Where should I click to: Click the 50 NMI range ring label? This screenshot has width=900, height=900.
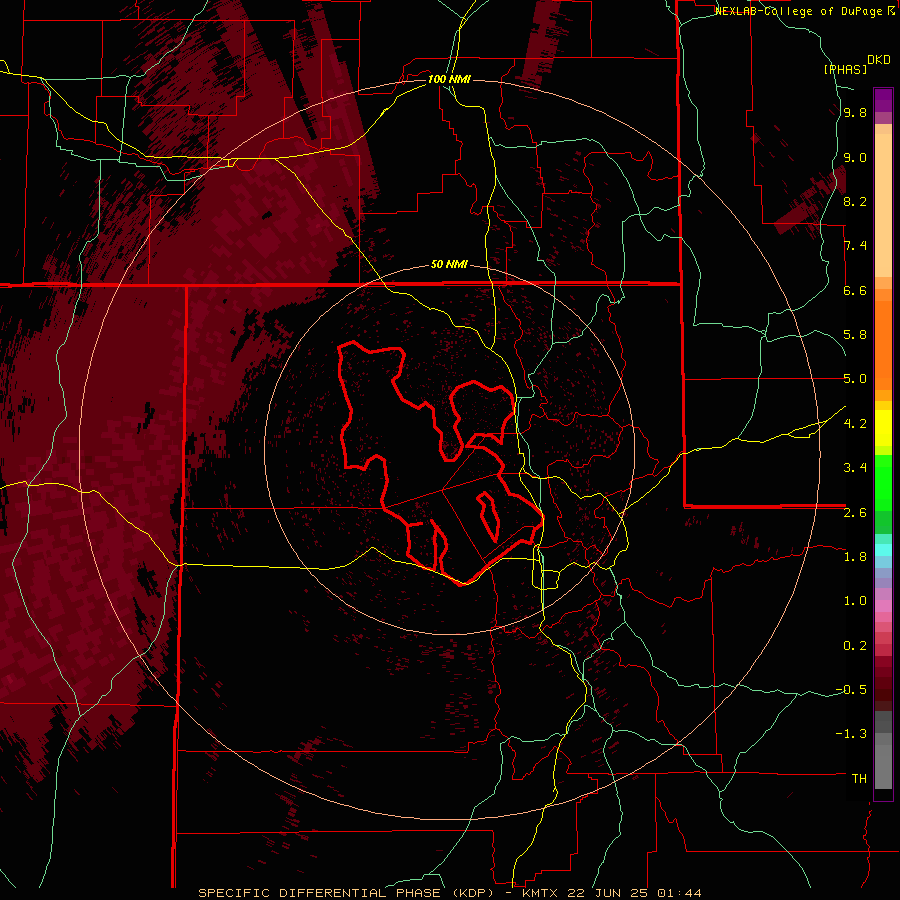pos(449,264)
